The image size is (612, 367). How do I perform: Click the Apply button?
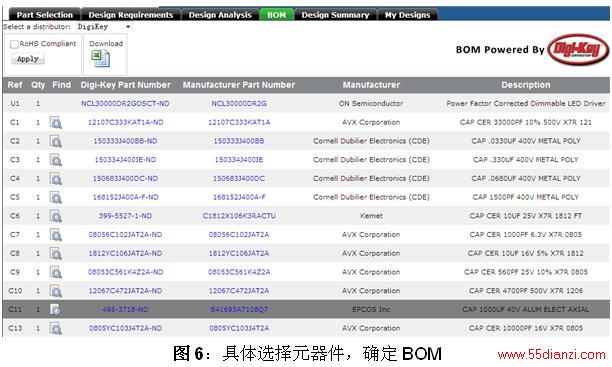(28, 59)
